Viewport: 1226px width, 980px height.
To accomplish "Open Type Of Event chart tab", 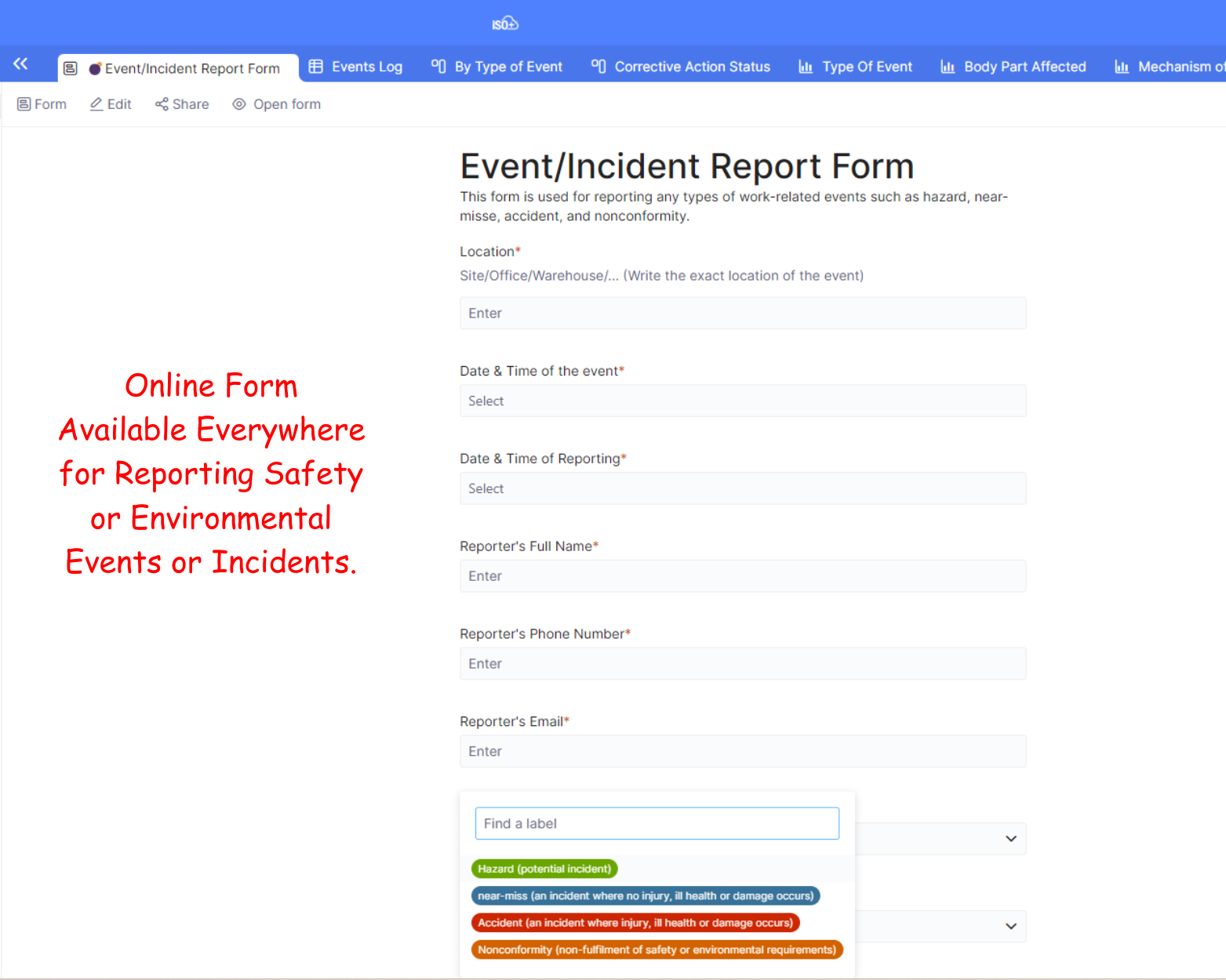I will pos(855,67).
